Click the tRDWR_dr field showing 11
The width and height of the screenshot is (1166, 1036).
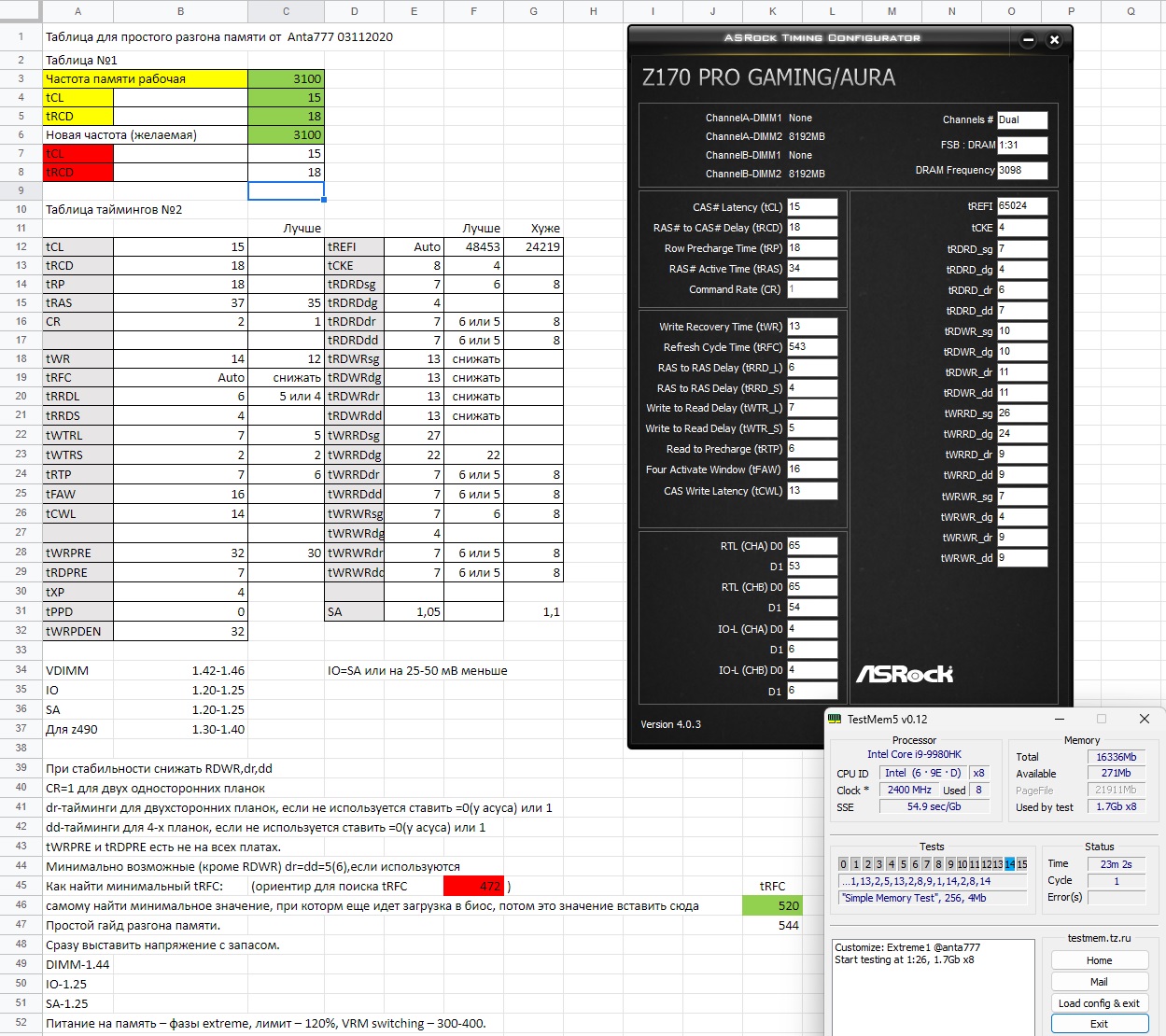tap(1022, 372)
